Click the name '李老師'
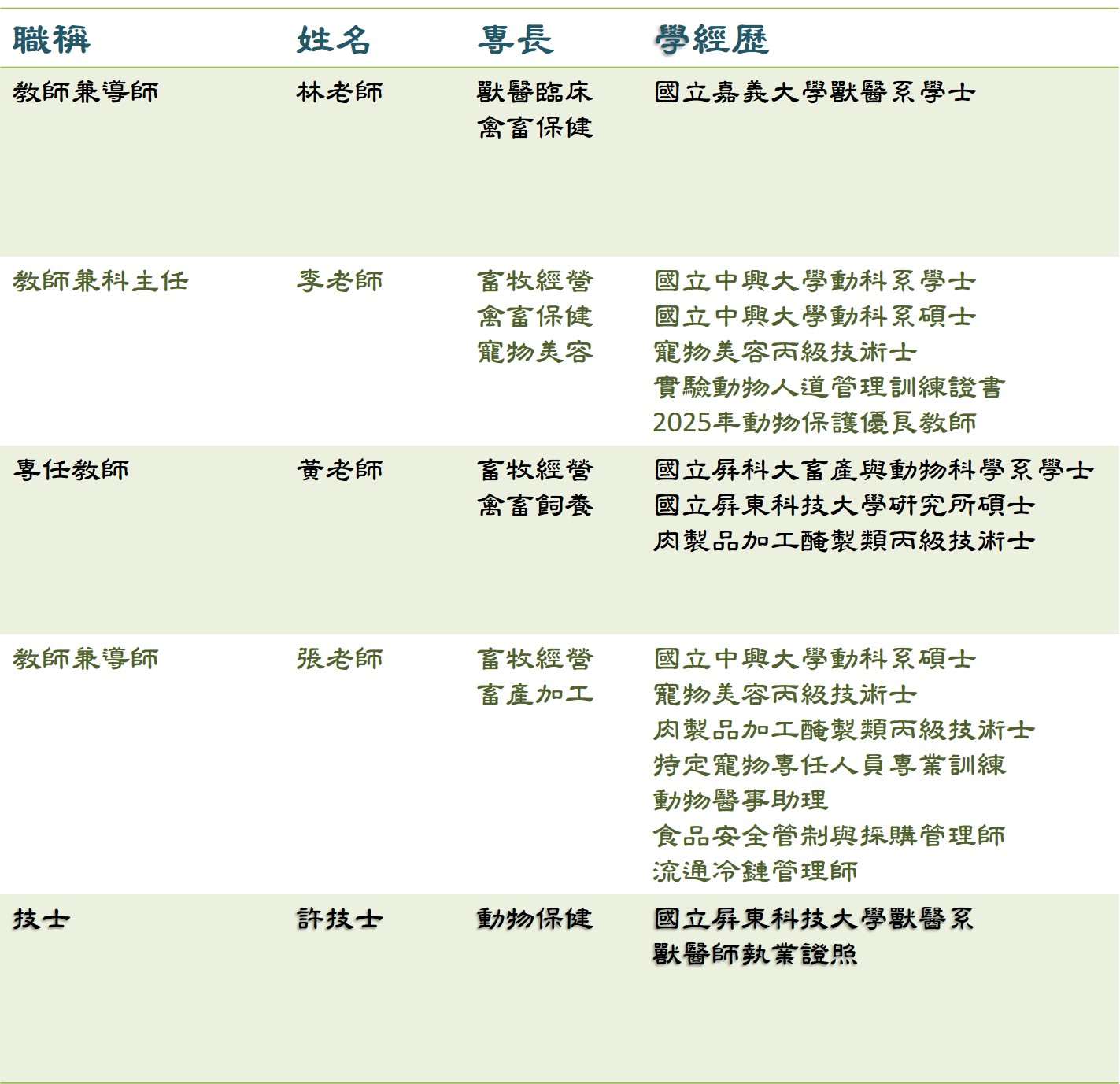Viewport: 1120px width, 1084px height. tap(340, 281)
